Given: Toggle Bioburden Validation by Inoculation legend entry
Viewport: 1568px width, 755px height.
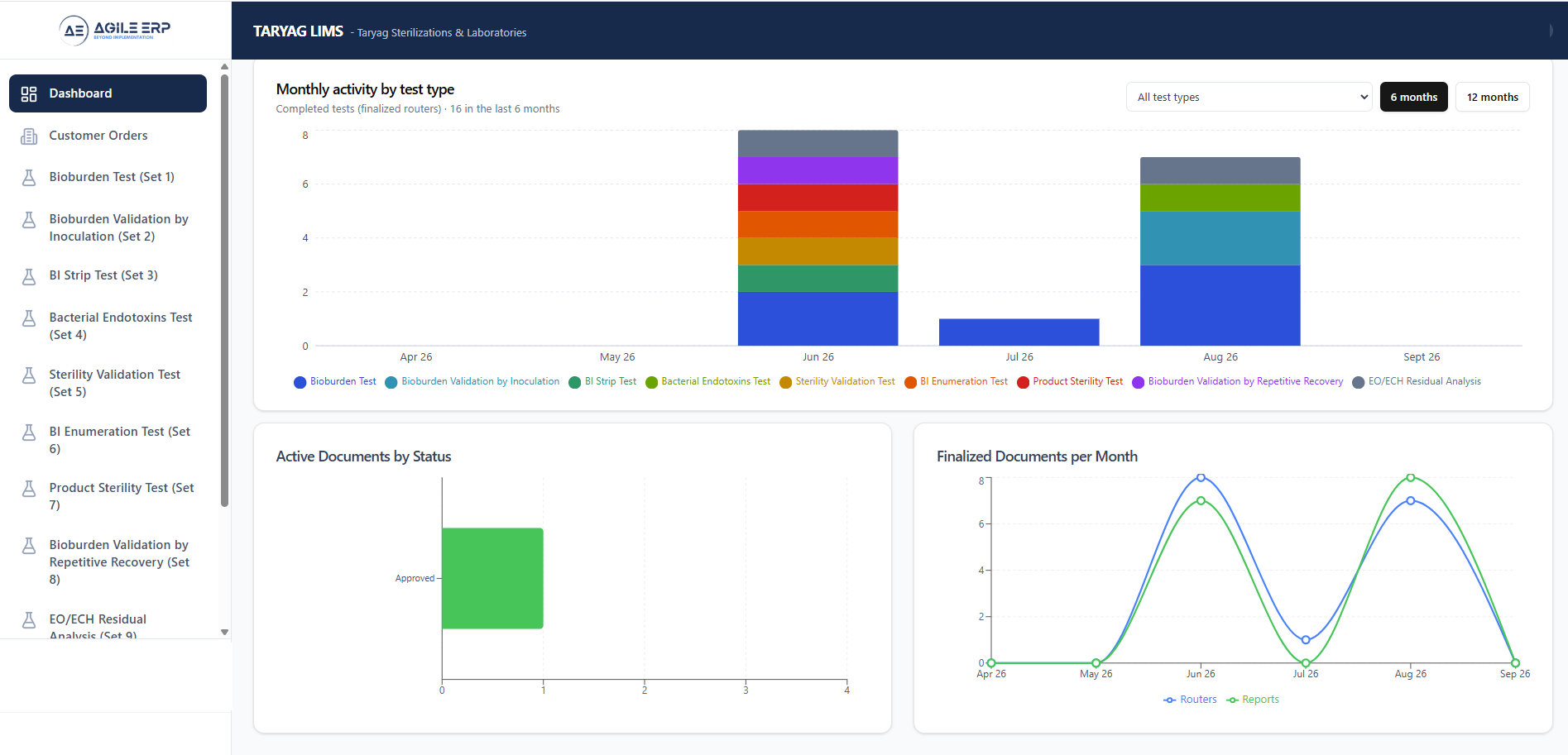Looking at the screenshot, I should [472, 381].
